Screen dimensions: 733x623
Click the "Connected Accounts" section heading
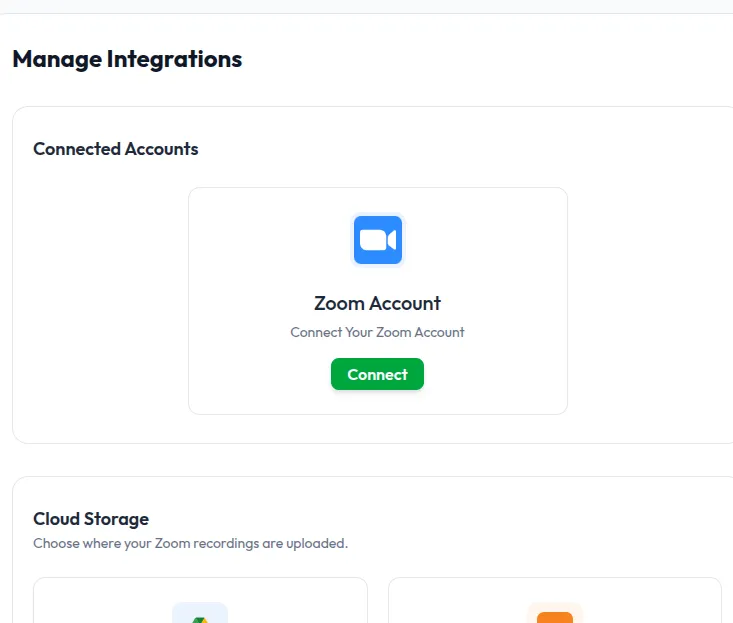116,149
